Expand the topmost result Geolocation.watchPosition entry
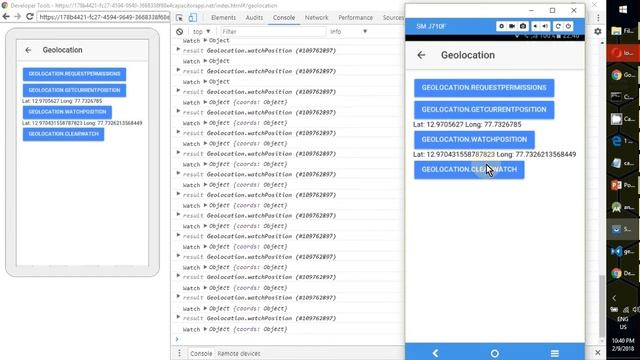The image size is (640, 360). pos(178,50)
